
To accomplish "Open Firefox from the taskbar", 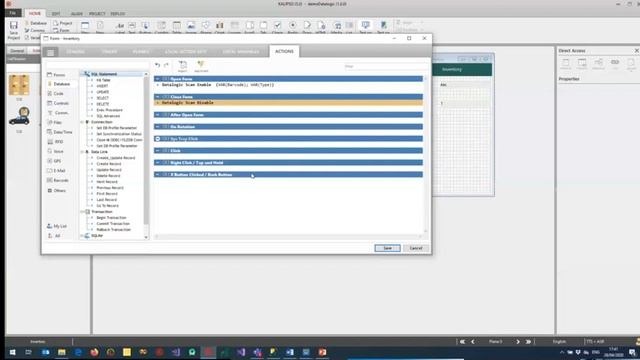I will click(94, 352).
